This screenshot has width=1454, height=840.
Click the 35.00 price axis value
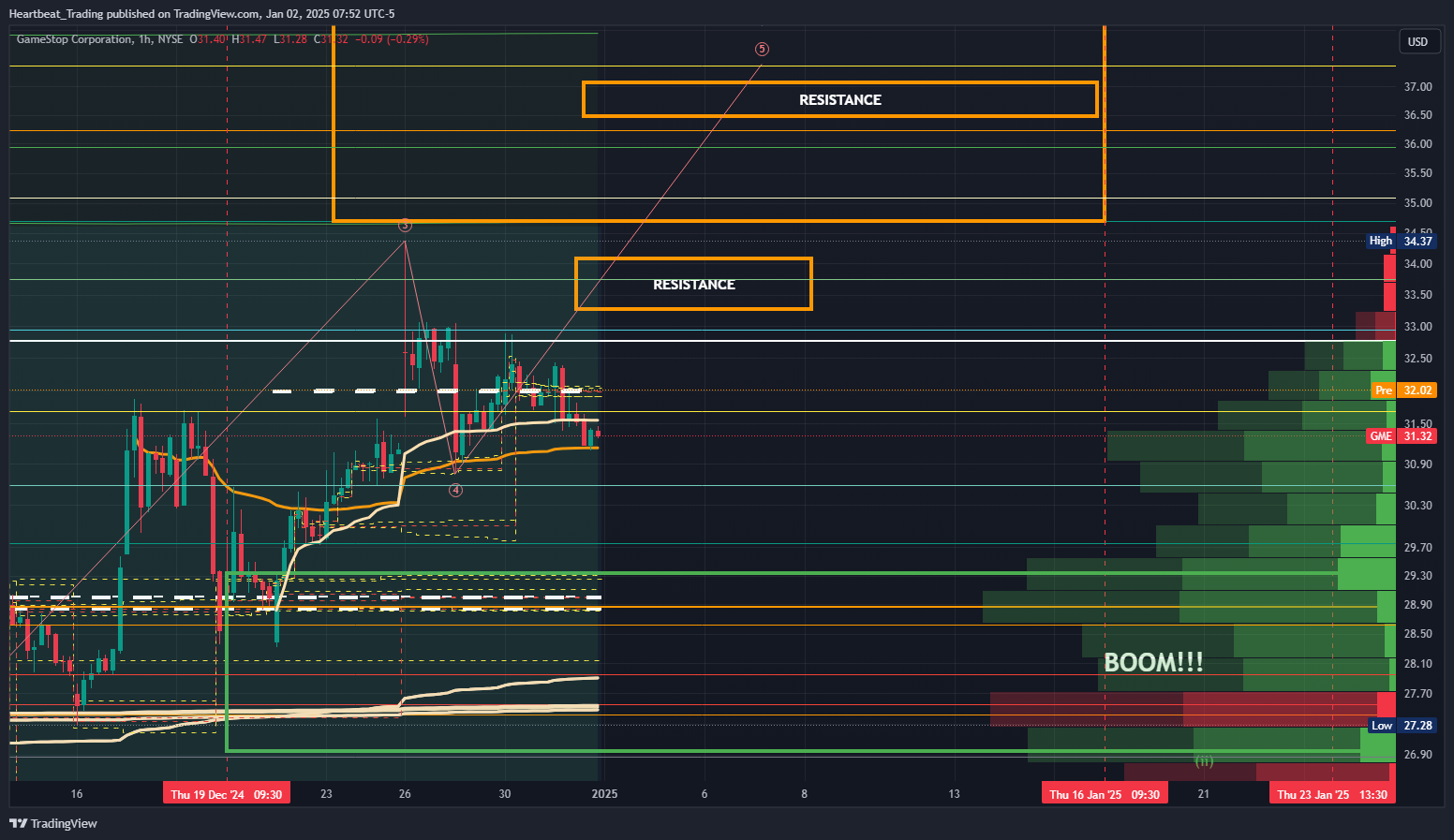[1417, 203]
